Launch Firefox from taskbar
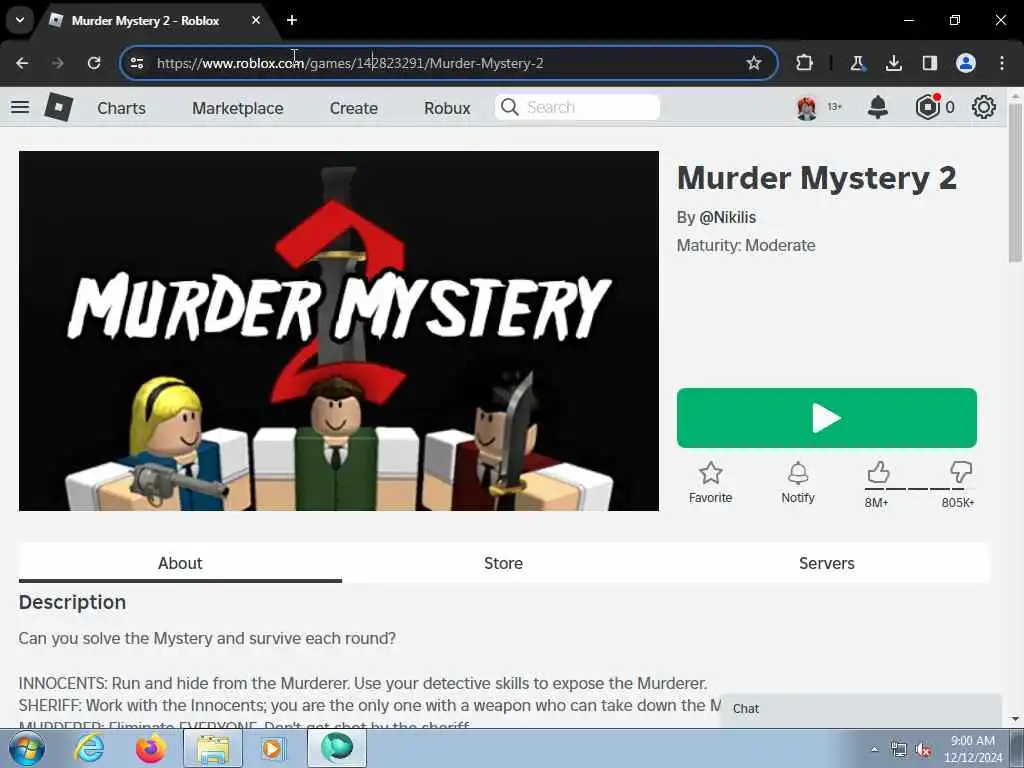Screen dimensions: 1024x768 [151, 748]
